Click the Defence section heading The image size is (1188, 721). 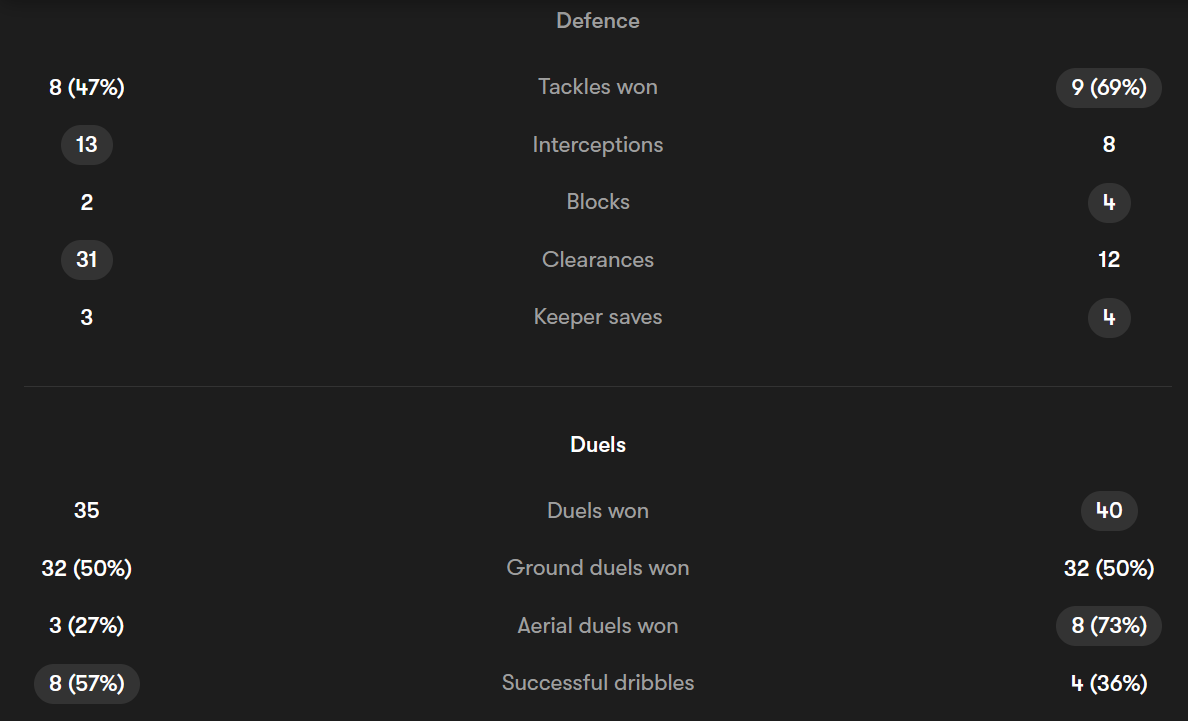(x=597, y=20)
